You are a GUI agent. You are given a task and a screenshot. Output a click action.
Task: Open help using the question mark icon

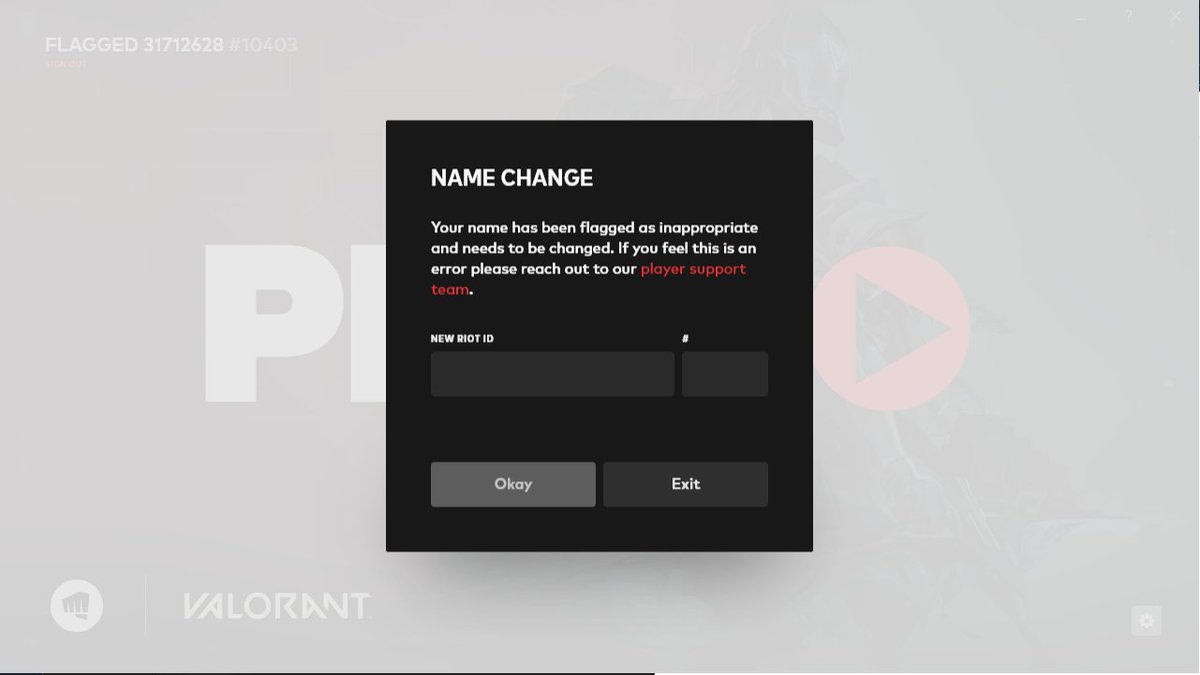click(x=1128, y=15)
